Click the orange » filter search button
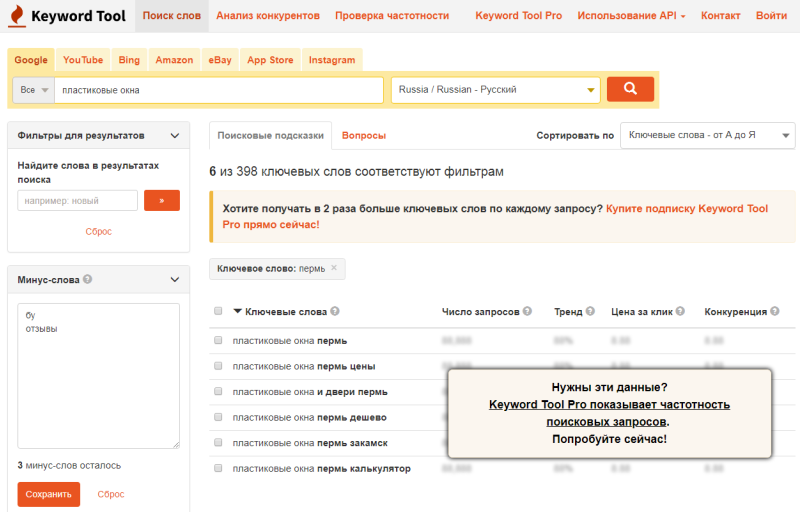This screenshot has height=512, width=800. (162, 200)
